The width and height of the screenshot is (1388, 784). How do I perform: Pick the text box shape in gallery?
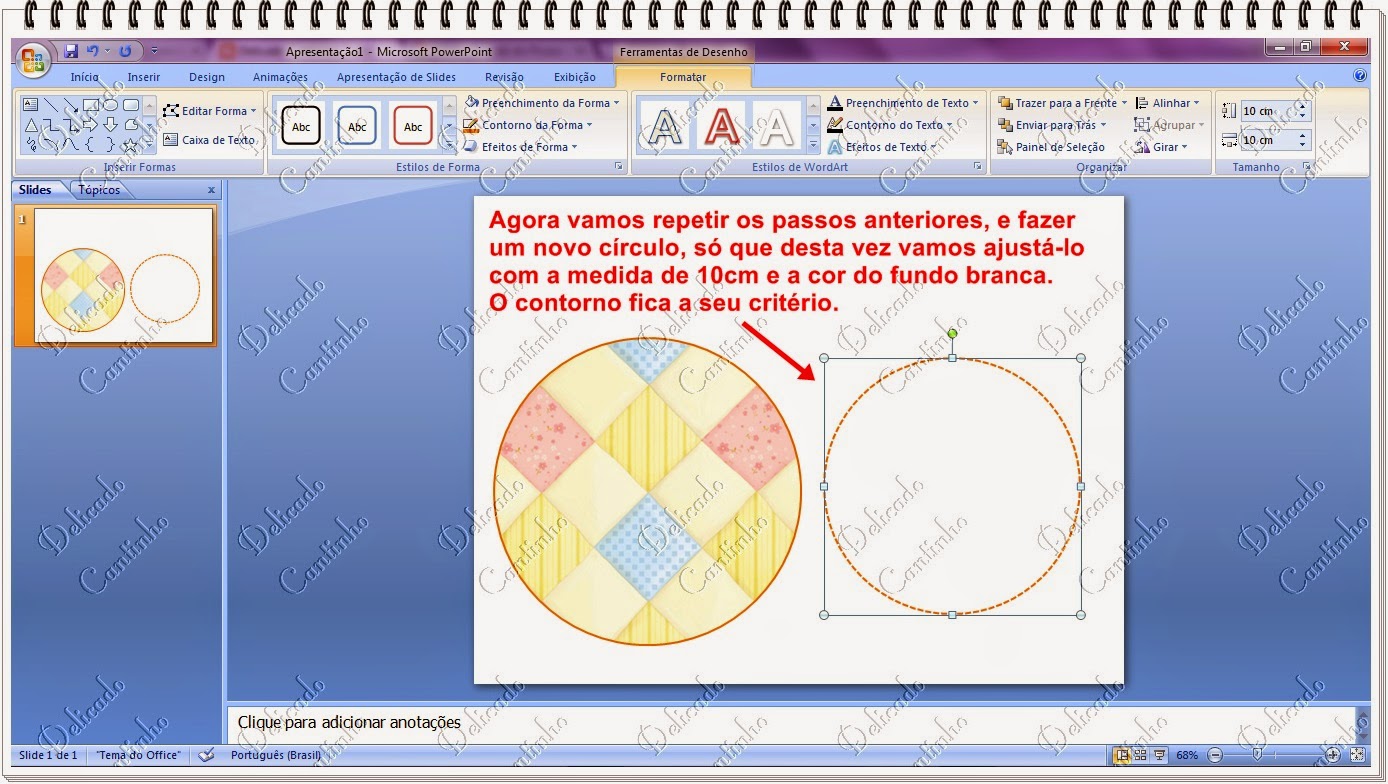click(x=30, y=104)
